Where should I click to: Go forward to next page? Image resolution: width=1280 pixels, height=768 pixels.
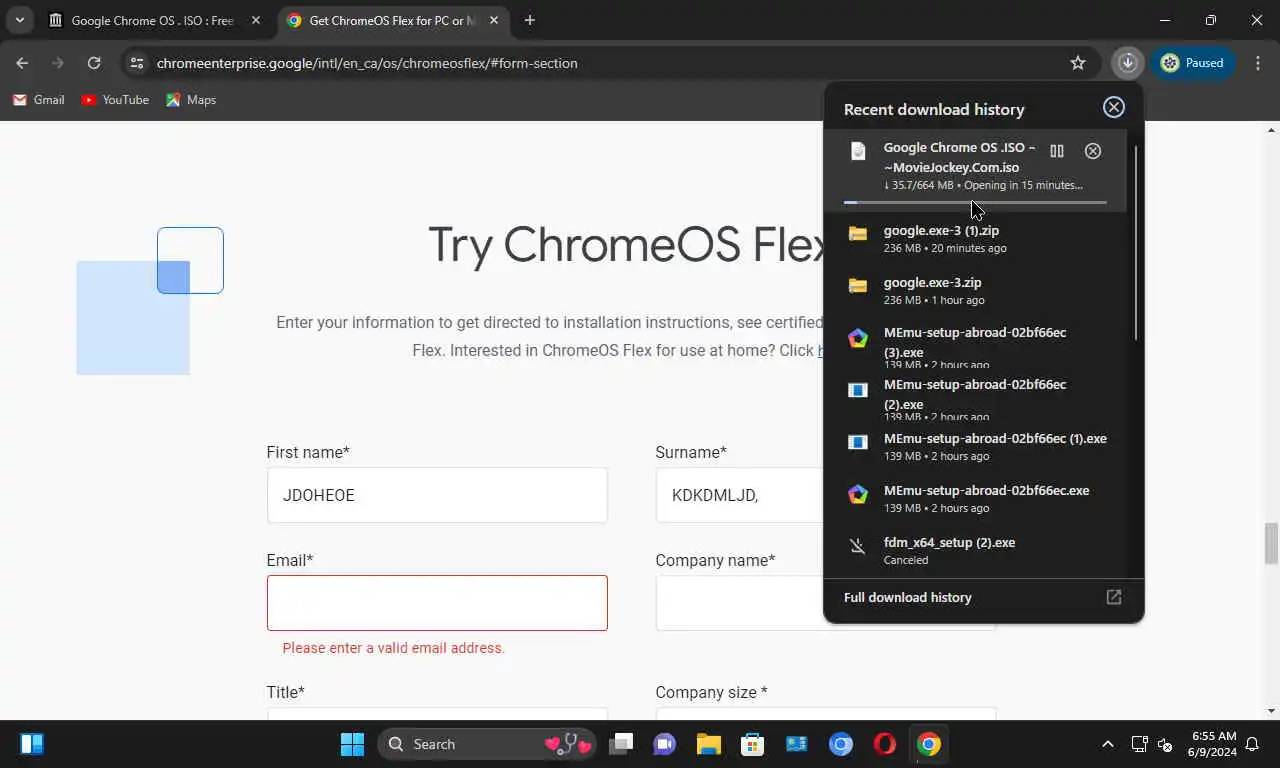click(58, 63)
